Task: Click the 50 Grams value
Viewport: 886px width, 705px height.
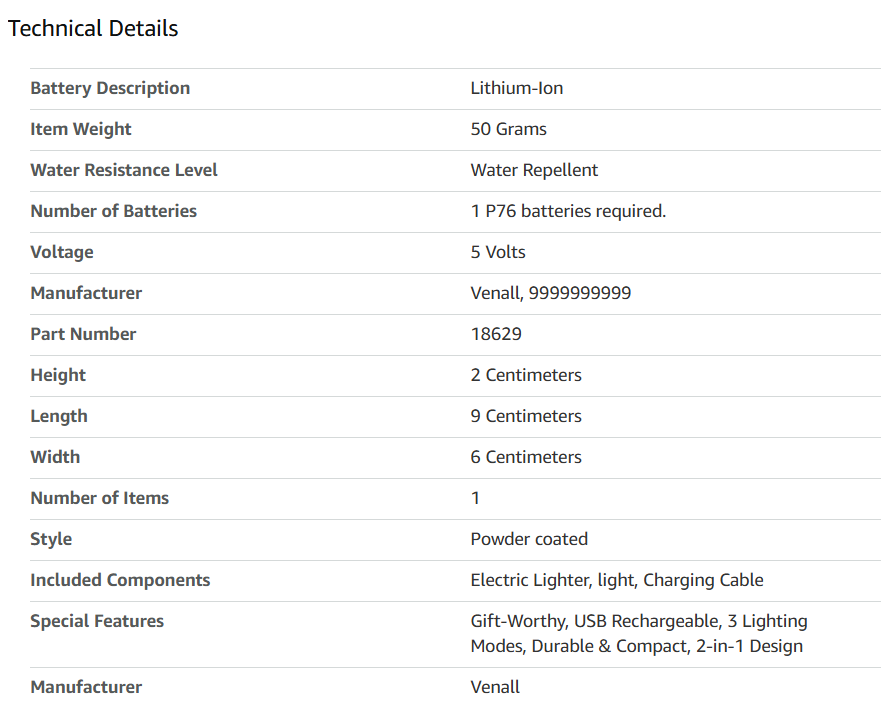Action: click(x=508, y=129)
